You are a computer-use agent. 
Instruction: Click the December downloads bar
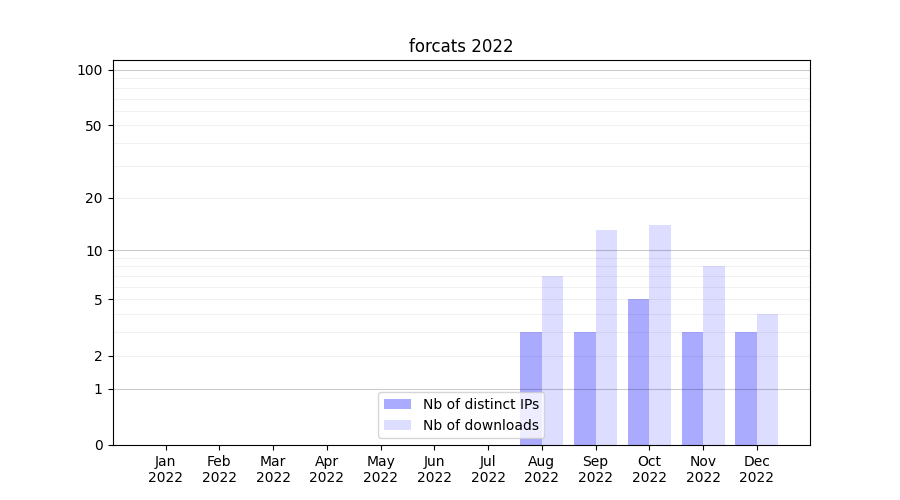pyautogui.click(x=767, y=379)
